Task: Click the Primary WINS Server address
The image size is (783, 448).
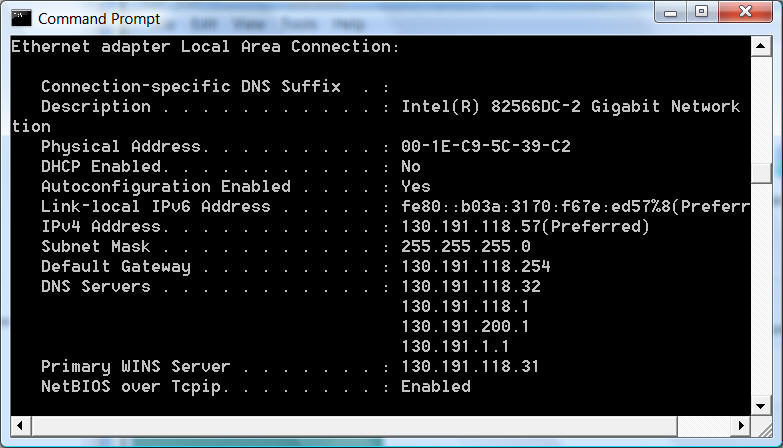Action: 470,366
